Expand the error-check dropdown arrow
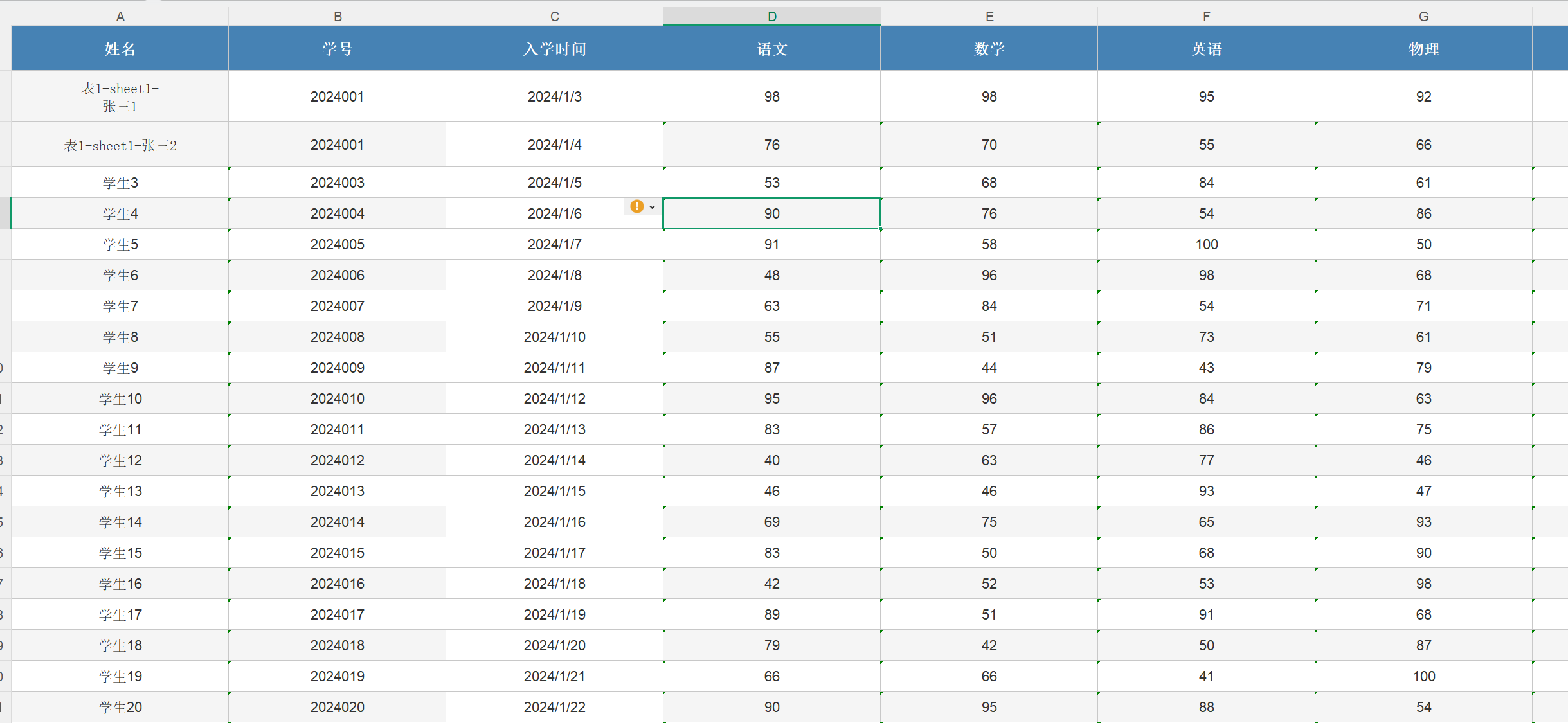1568x723 pixels. [x=652, y=207]
